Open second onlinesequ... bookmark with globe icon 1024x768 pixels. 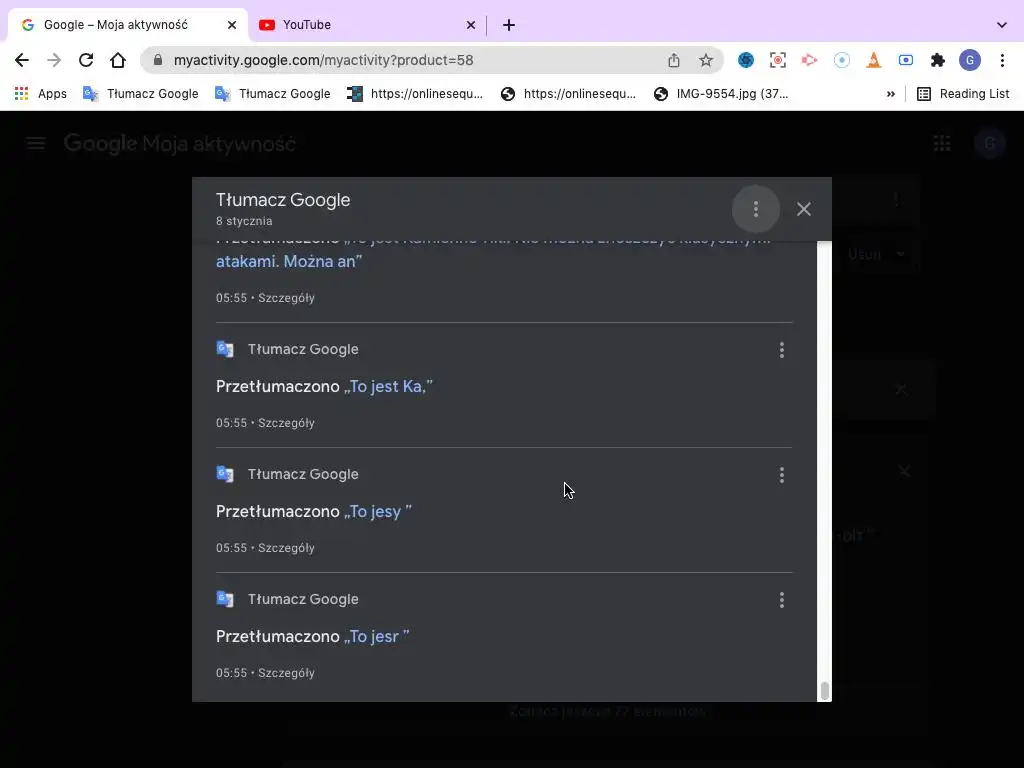pyautogui.click(x=568, y=93)
